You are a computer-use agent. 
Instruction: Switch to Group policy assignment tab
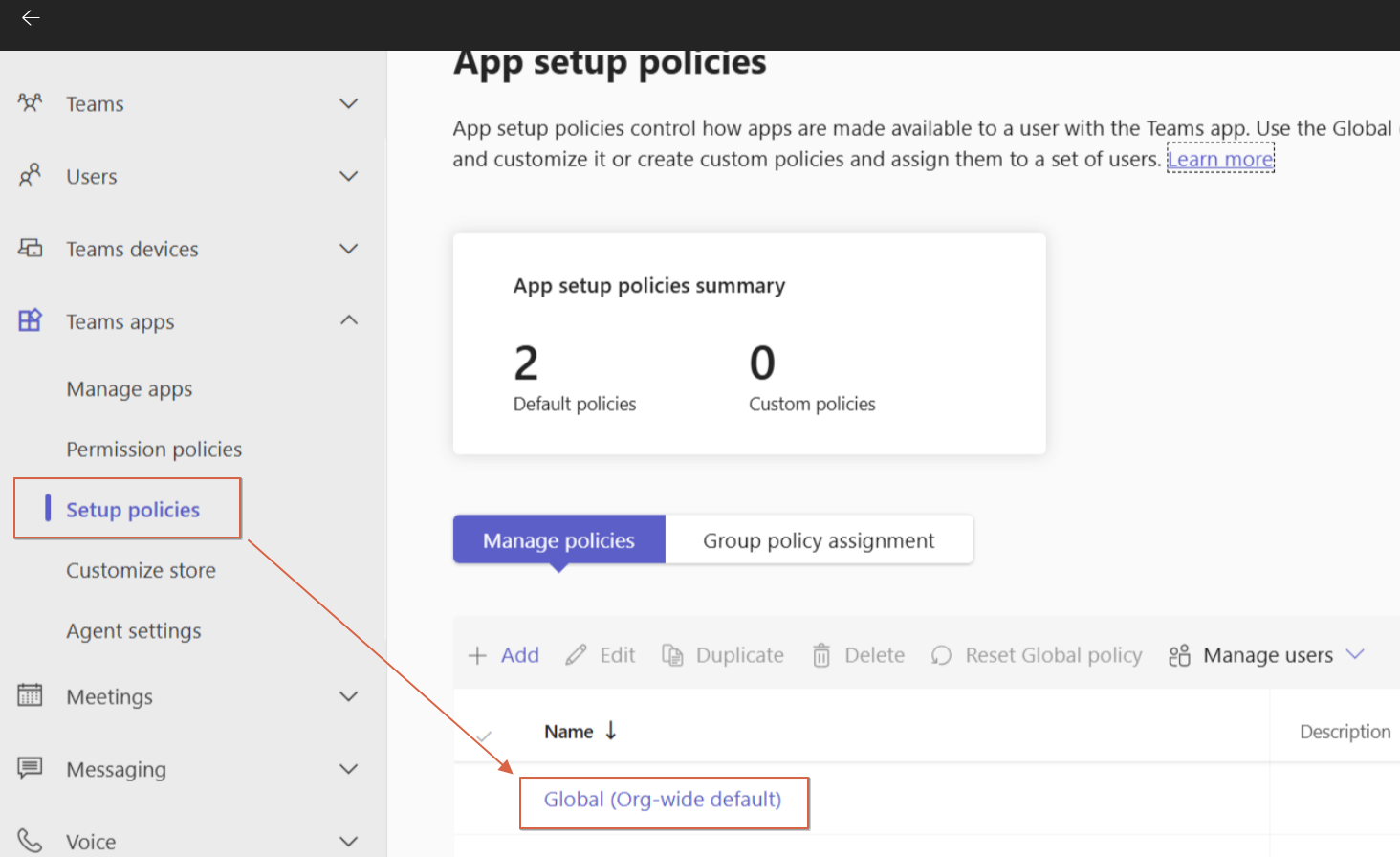(x=819, y=540)
